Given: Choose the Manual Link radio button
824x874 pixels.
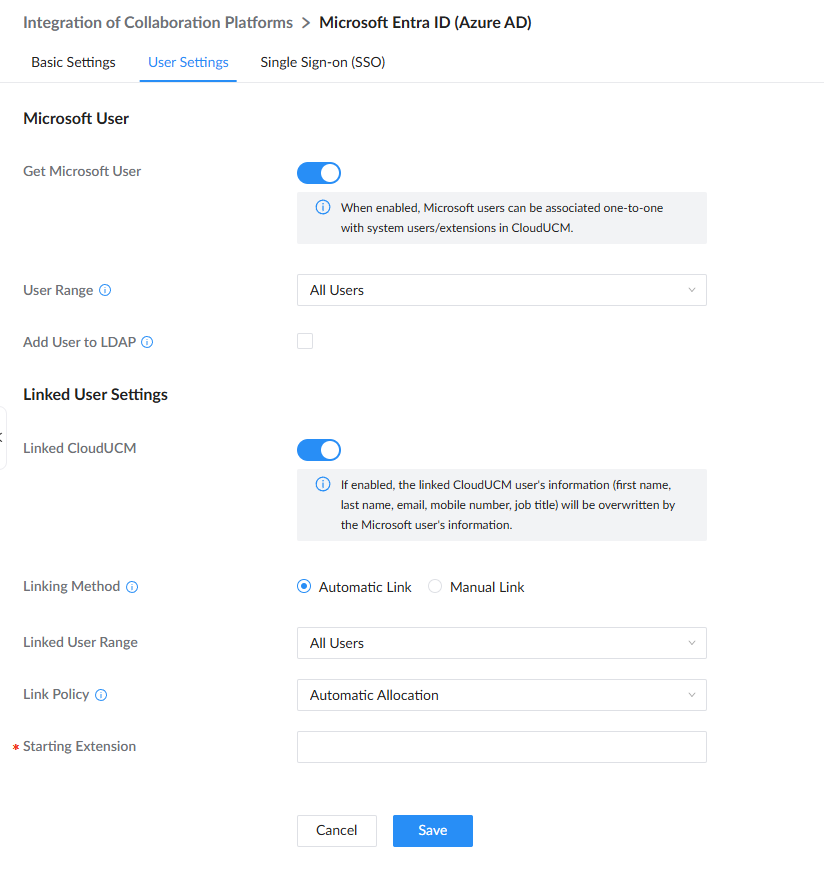Looking at the screenshot, I should pos(435,586).
